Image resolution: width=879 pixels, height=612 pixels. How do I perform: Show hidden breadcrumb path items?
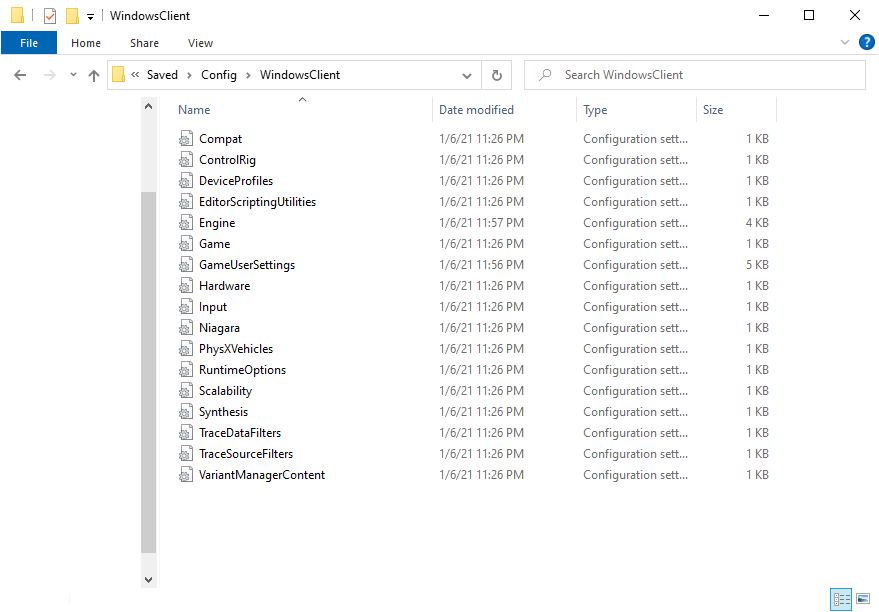[x=135, y=75]
